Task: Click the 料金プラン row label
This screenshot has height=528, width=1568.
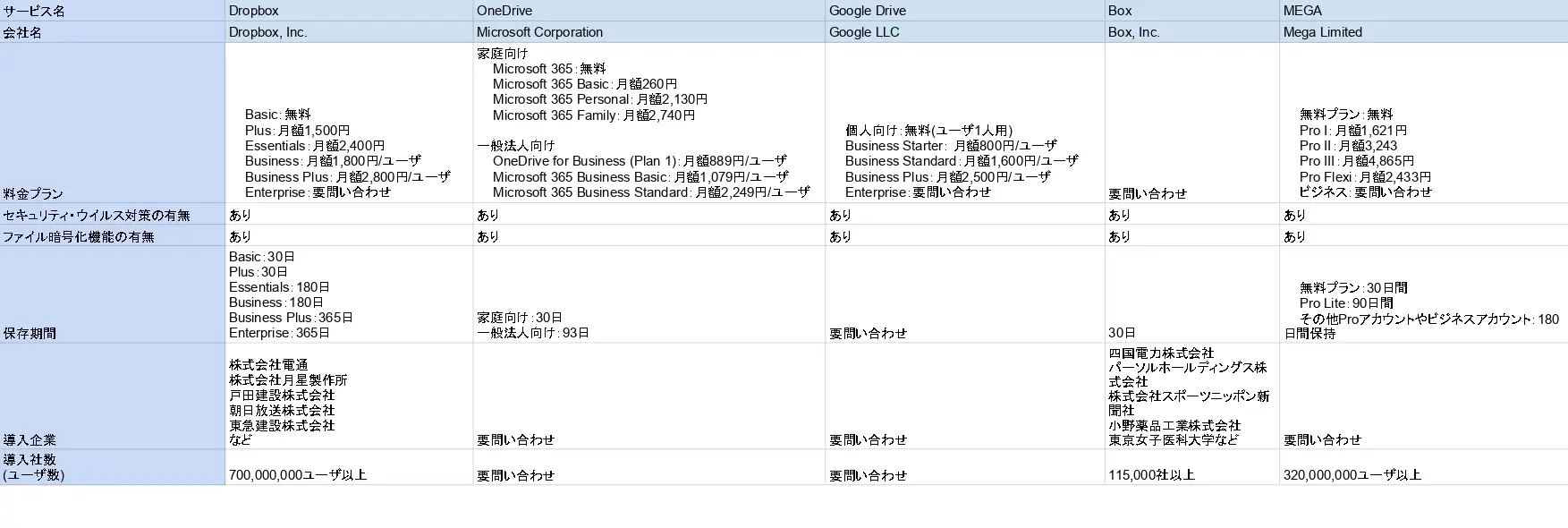Action: tap(112, 123)
